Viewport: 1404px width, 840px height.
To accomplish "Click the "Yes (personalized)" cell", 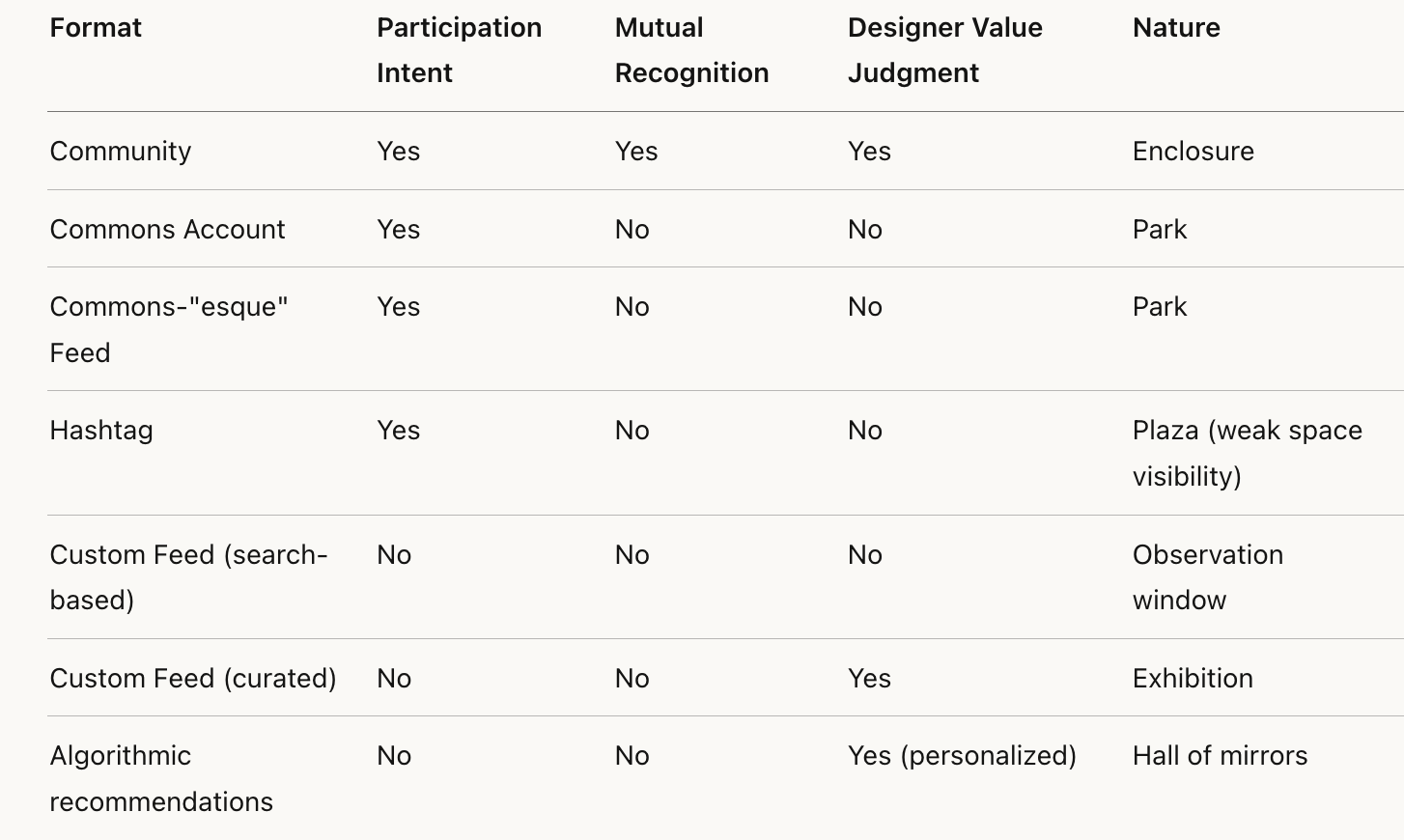I will (962, 756).
